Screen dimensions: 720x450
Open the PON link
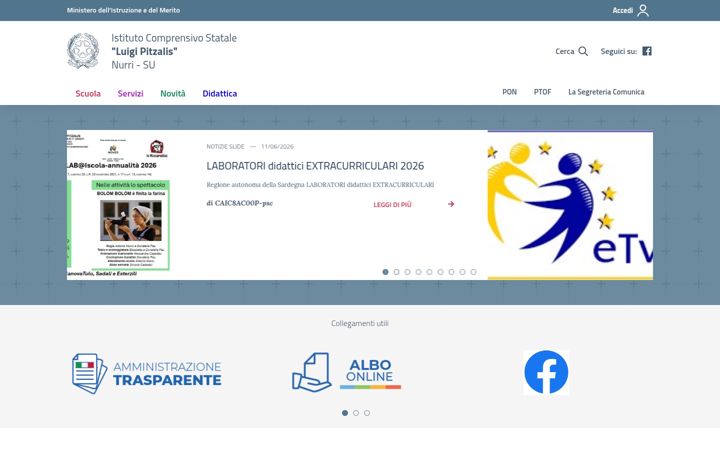click(x=509, y=92)
